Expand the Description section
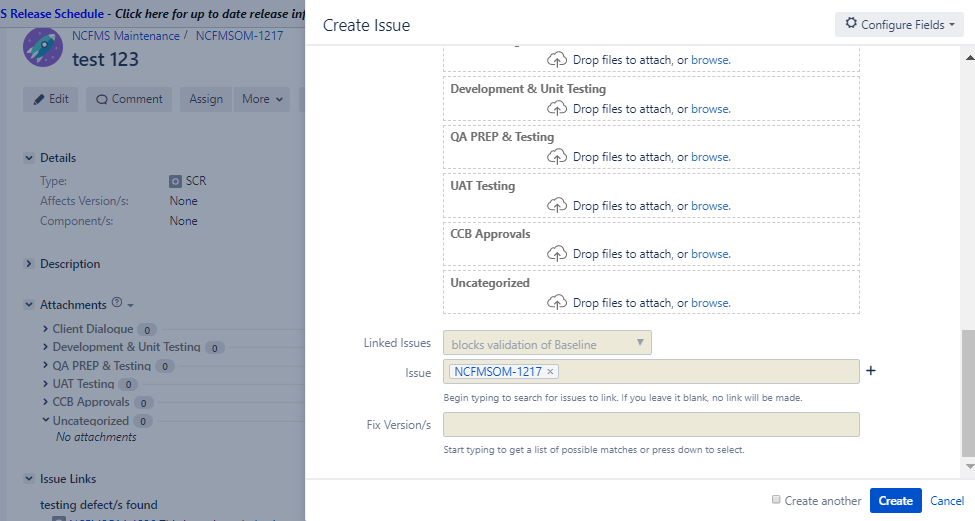Screen dimensions: 975x521 (29, 264)
